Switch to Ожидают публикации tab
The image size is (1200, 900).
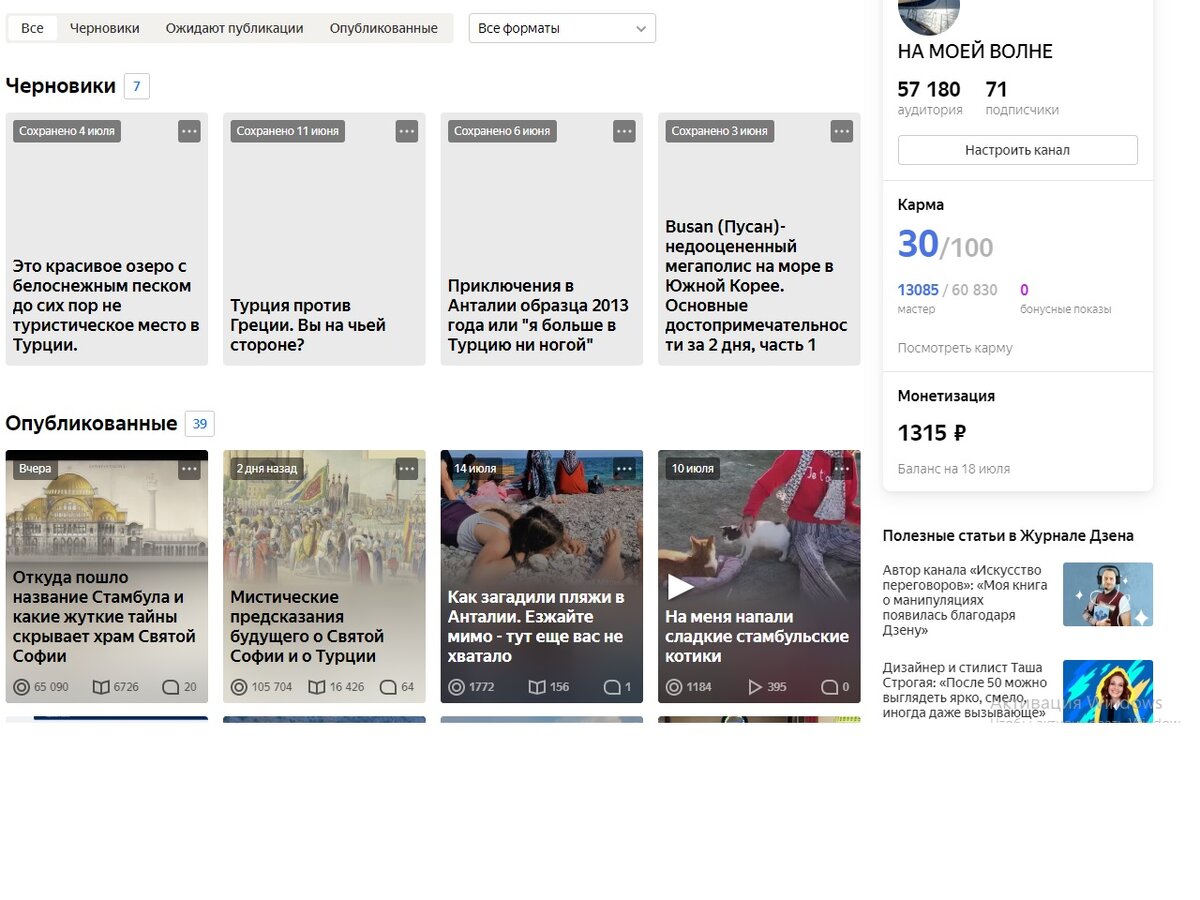(x=234, y=28)
